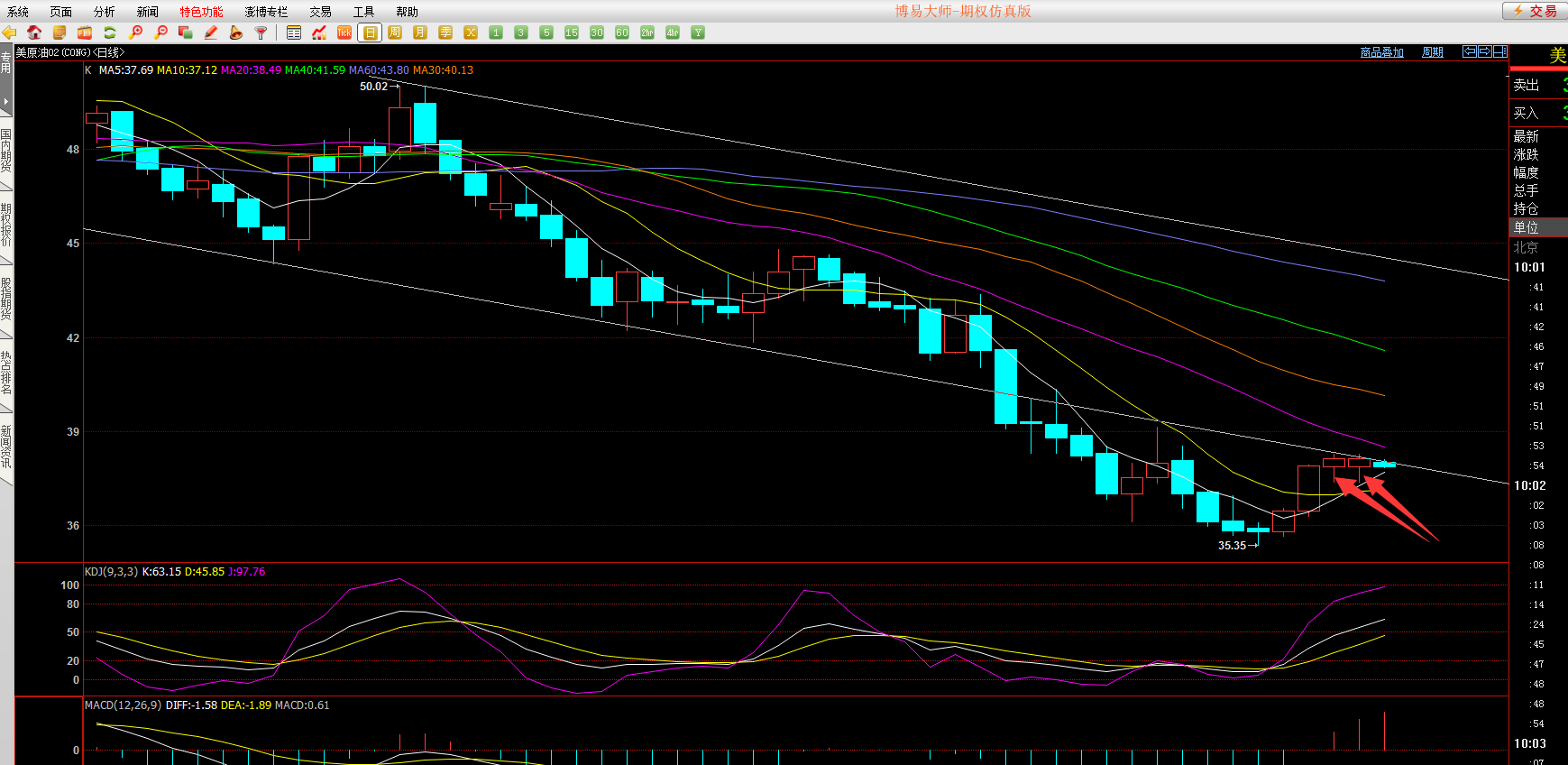Select the 15-minute period button
Image resolution: width=1568 pixels, height=765 pixels.
(572, 32)
